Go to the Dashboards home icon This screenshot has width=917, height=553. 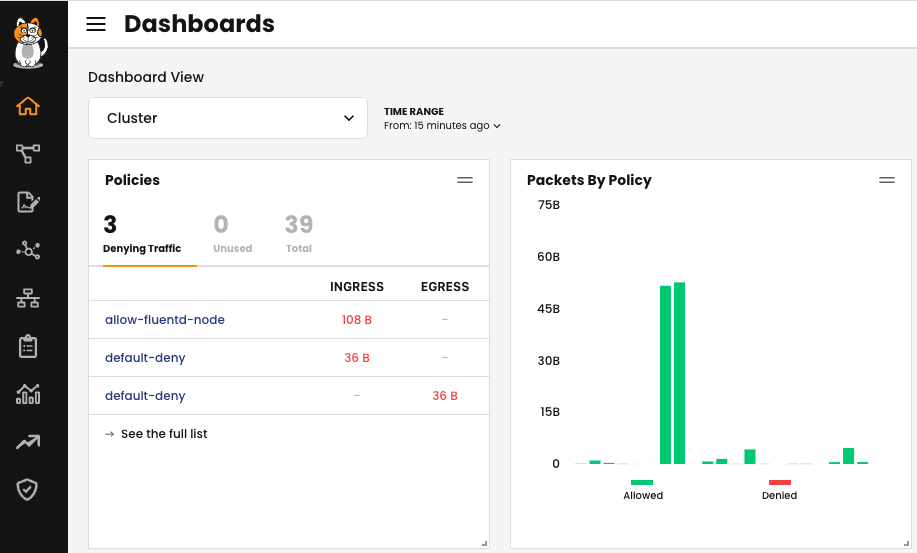[27, 106]
